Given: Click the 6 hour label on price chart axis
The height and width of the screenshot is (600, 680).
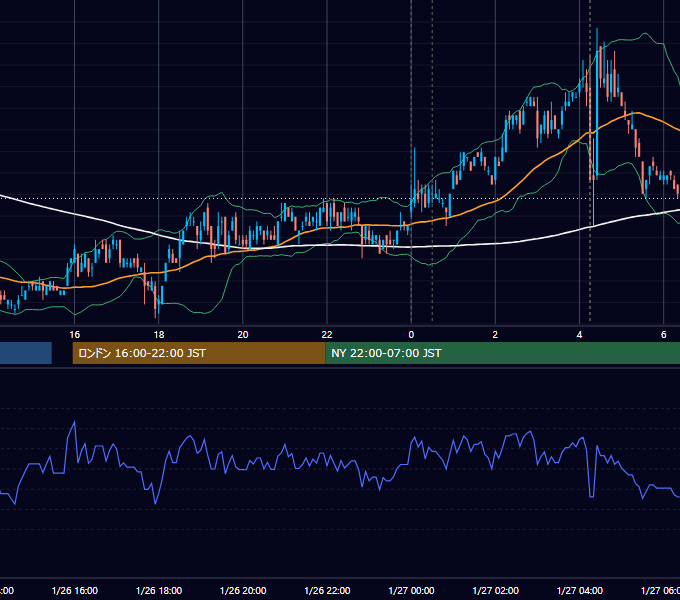Looking at the screenshot, I should pyautogui.click(x=664, y=335).
